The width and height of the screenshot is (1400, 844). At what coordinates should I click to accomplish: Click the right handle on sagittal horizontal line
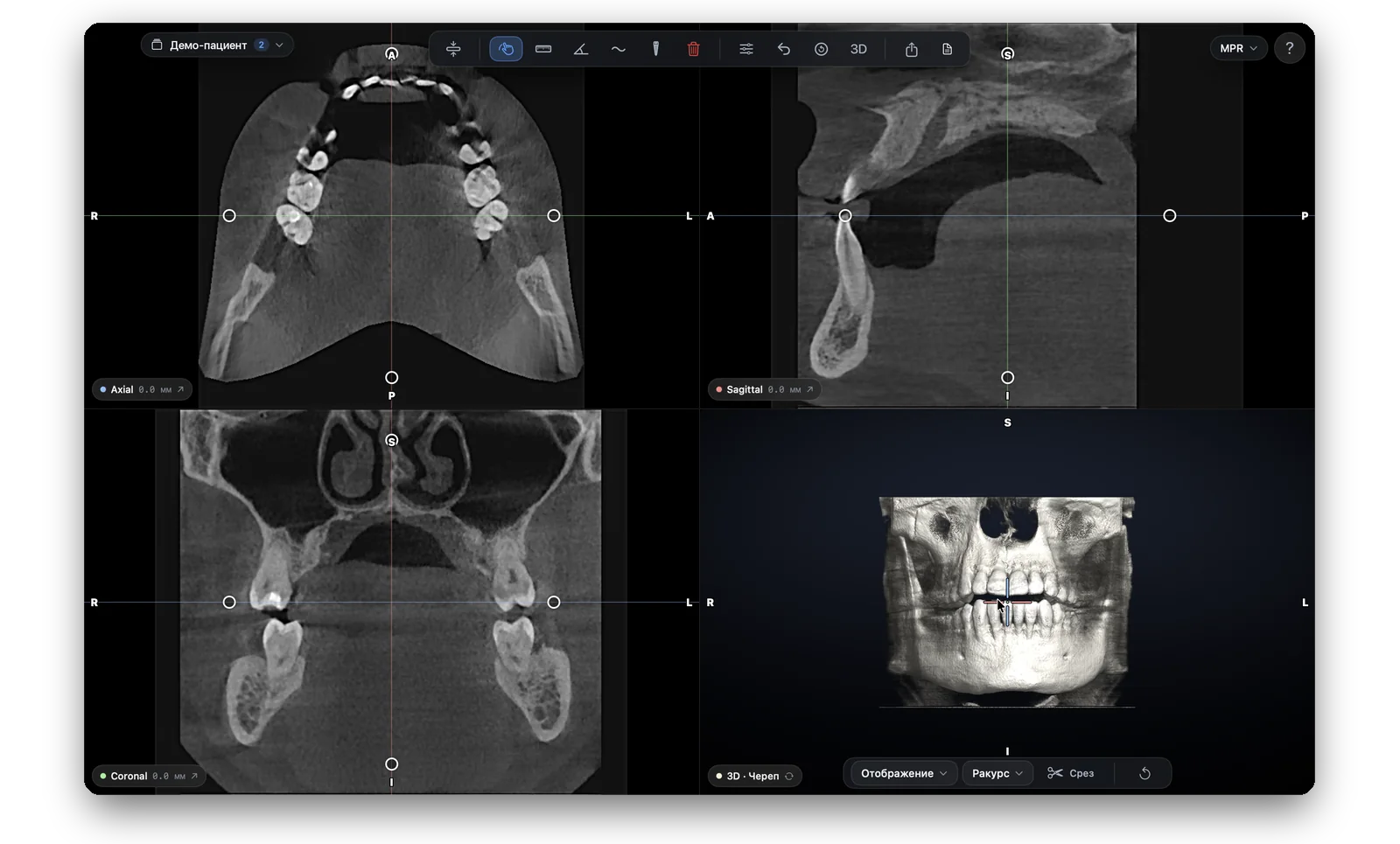tap(1170, 215)
